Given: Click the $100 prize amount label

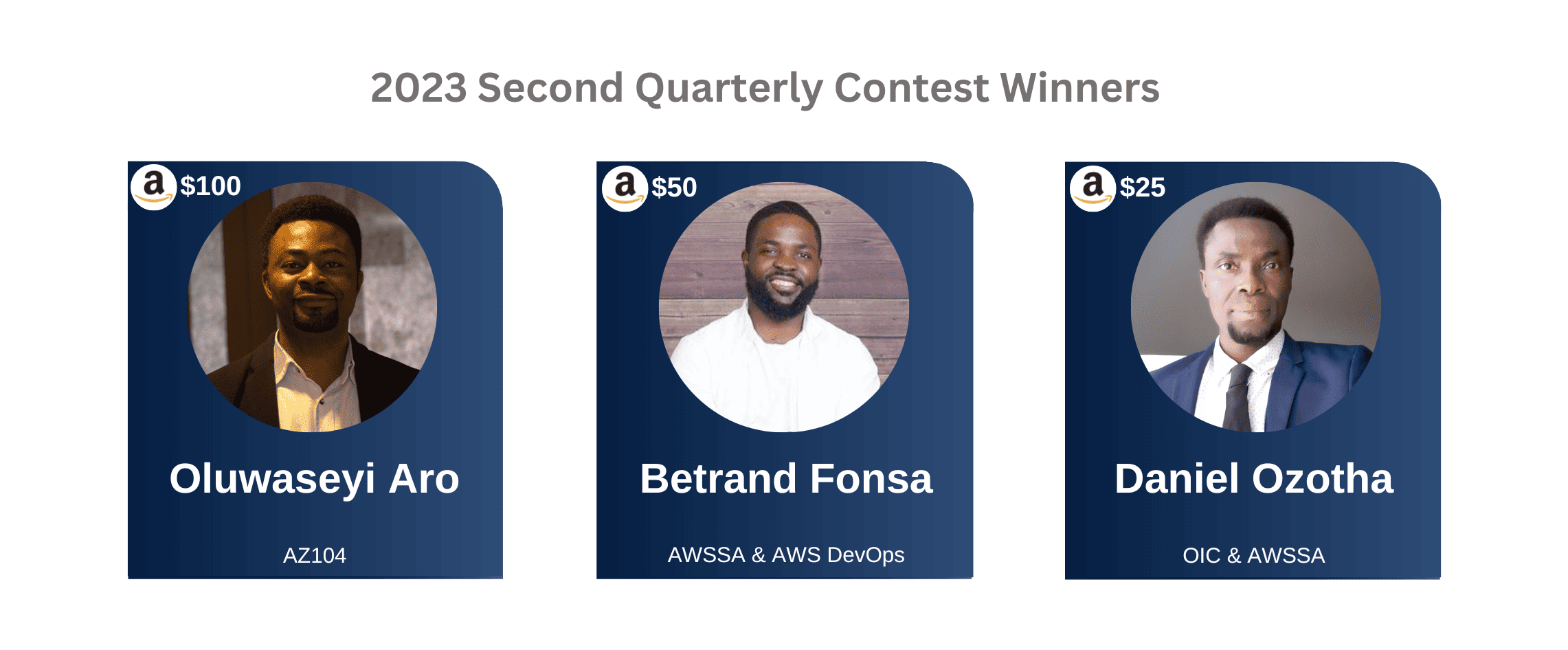Looking at the screenshot, I should click(x=210, y=186).
